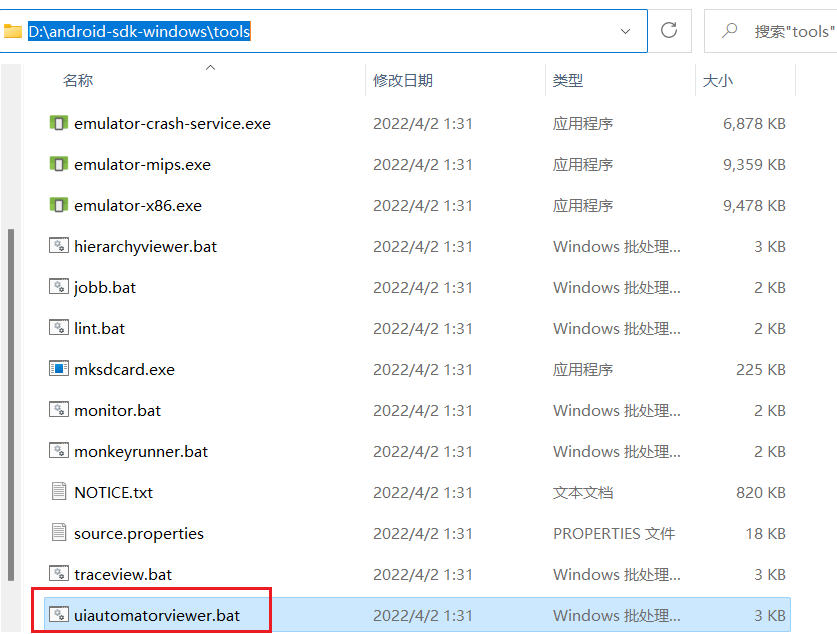The width and height of the screenshot is (837, 634).
Task: Click the search magnifier icon
Action: [730, 30]
